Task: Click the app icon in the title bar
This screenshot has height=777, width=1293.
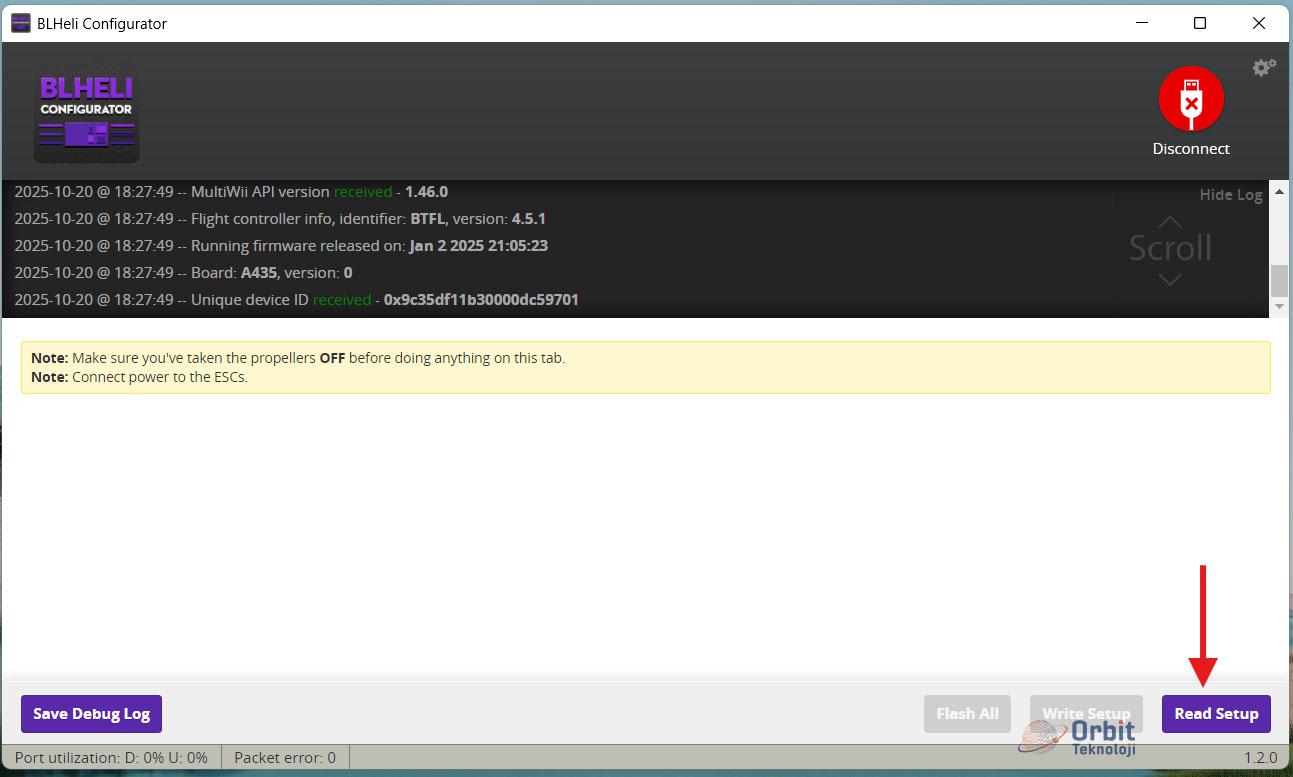Action: 20,23
